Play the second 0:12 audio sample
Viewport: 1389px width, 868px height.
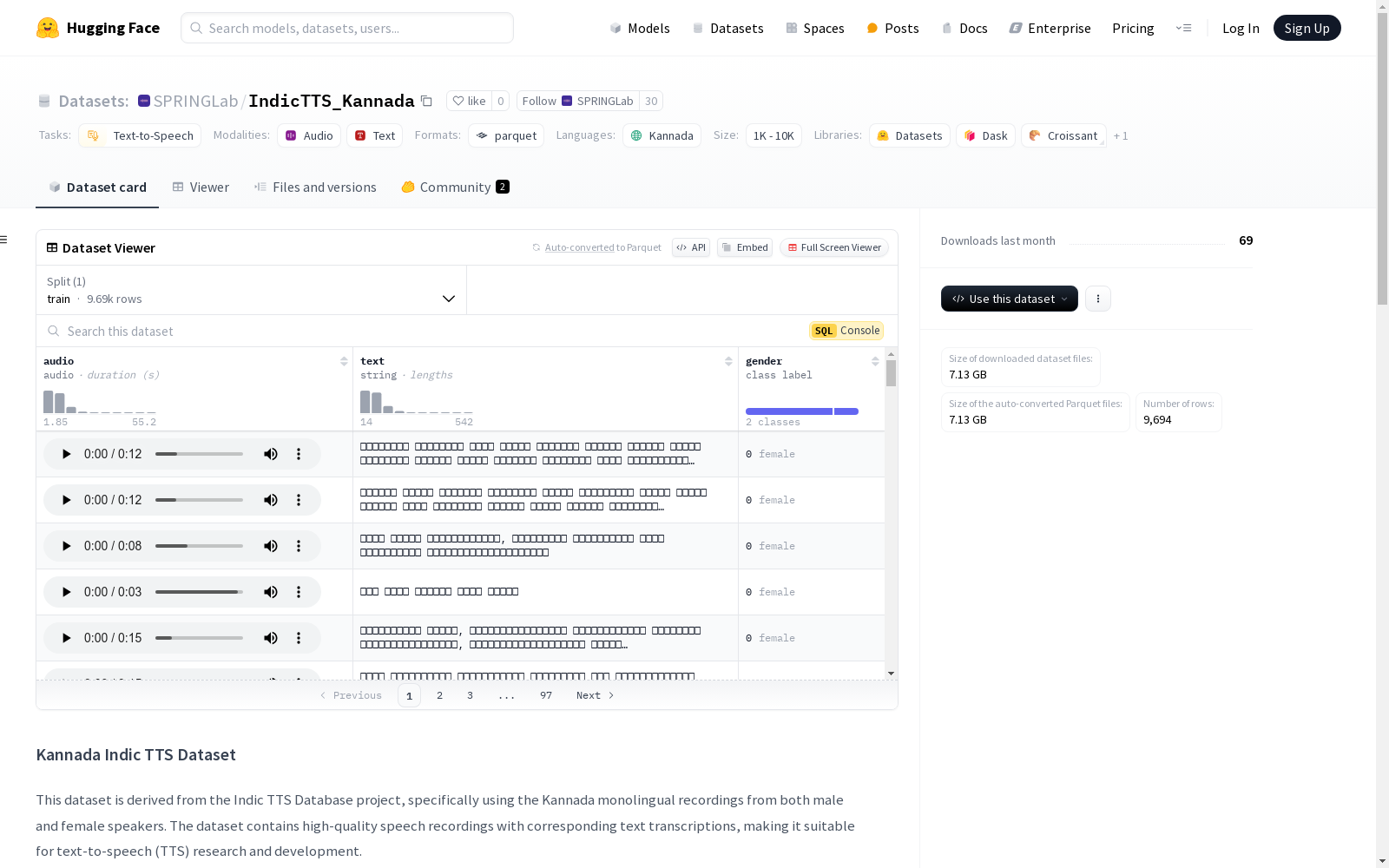pos(66,500)
